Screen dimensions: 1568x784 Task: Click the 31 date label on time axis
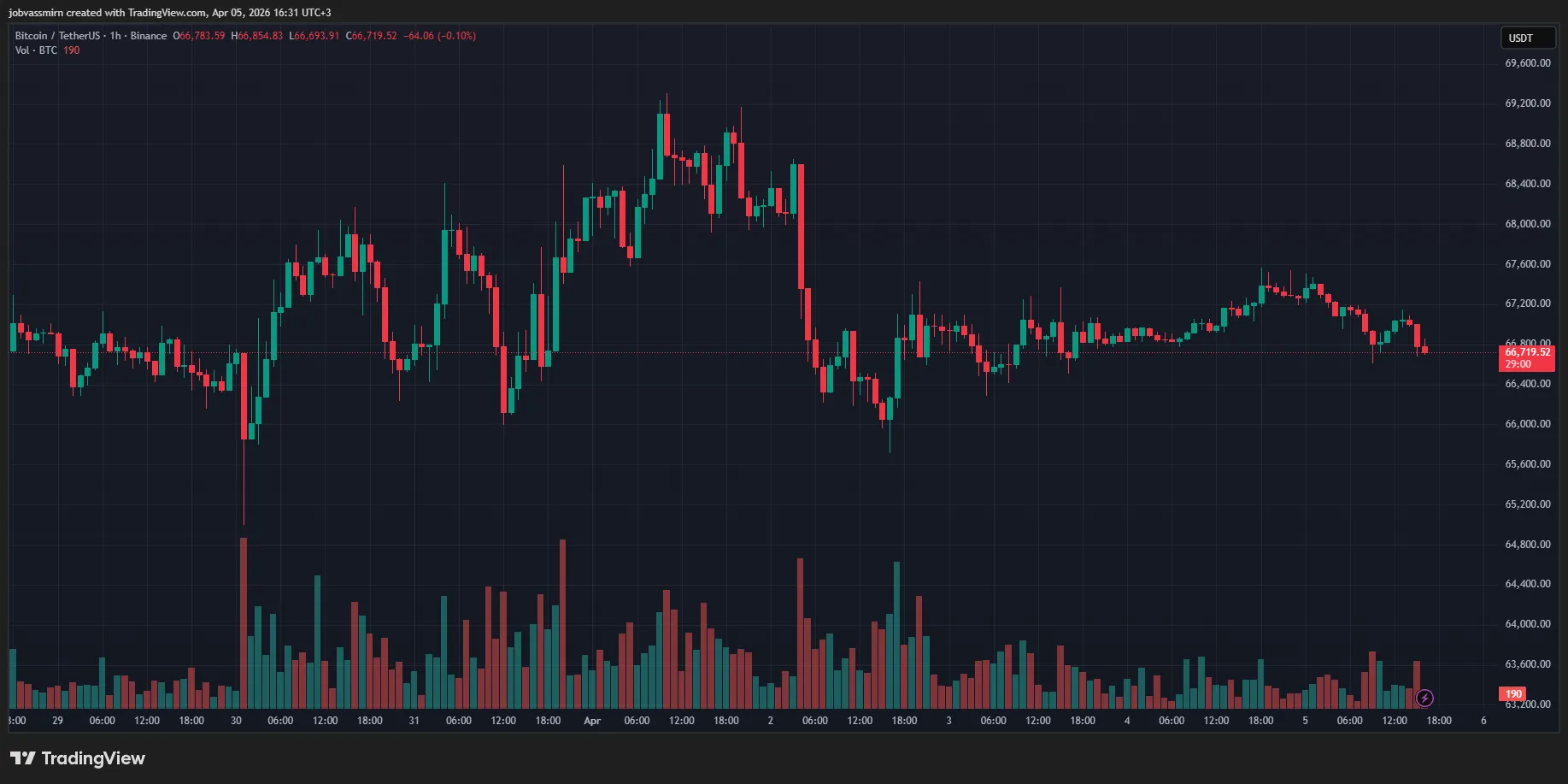[414, 721]
